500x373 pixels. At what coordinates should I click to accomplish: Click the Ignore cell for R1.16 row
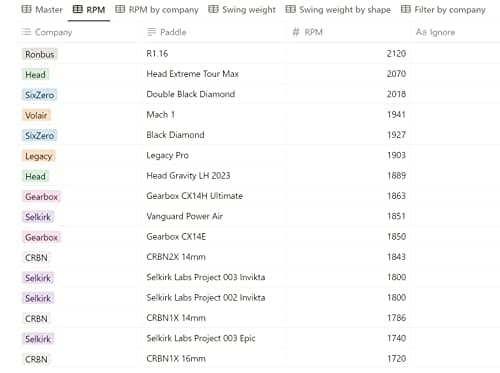point(455,53)
